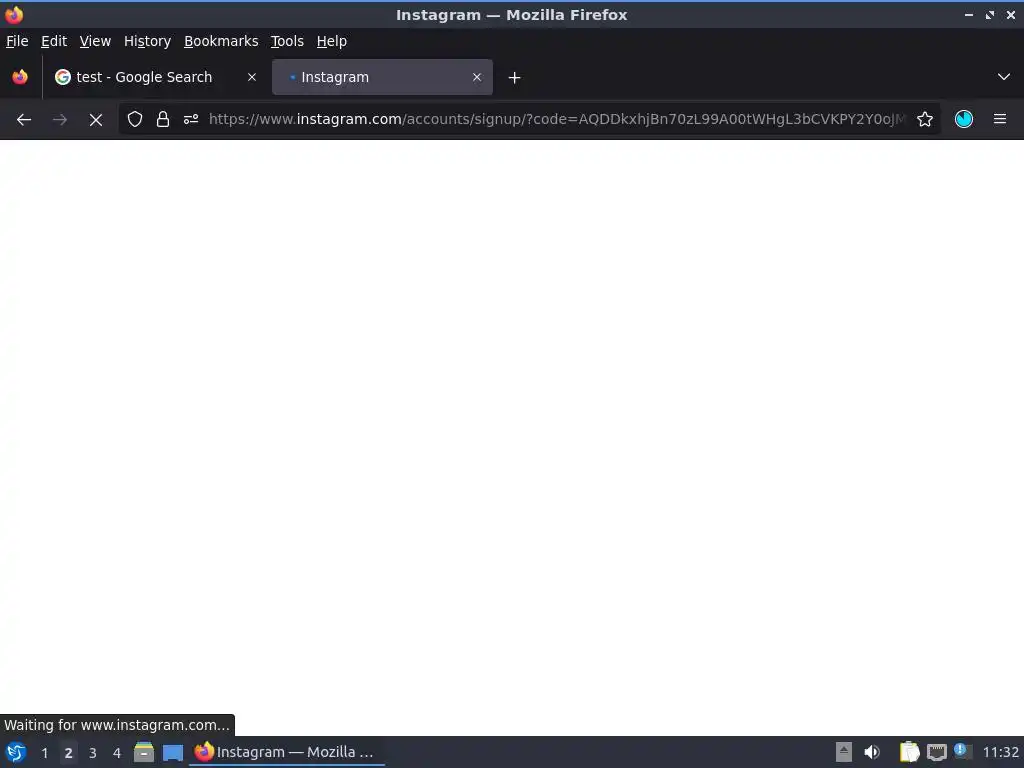This screenshot has height=768, width=1024.
Task: Open tracking protection shield icon
Action: 135,120
